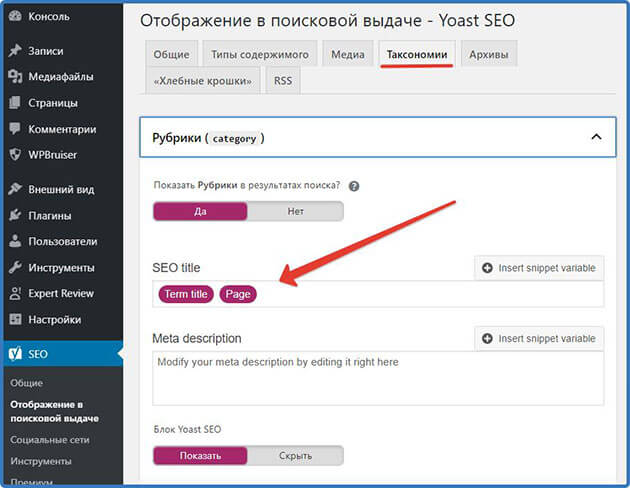Open the Архивы tab
Viewport: 630px width, 488px height.
coord(489,54)
